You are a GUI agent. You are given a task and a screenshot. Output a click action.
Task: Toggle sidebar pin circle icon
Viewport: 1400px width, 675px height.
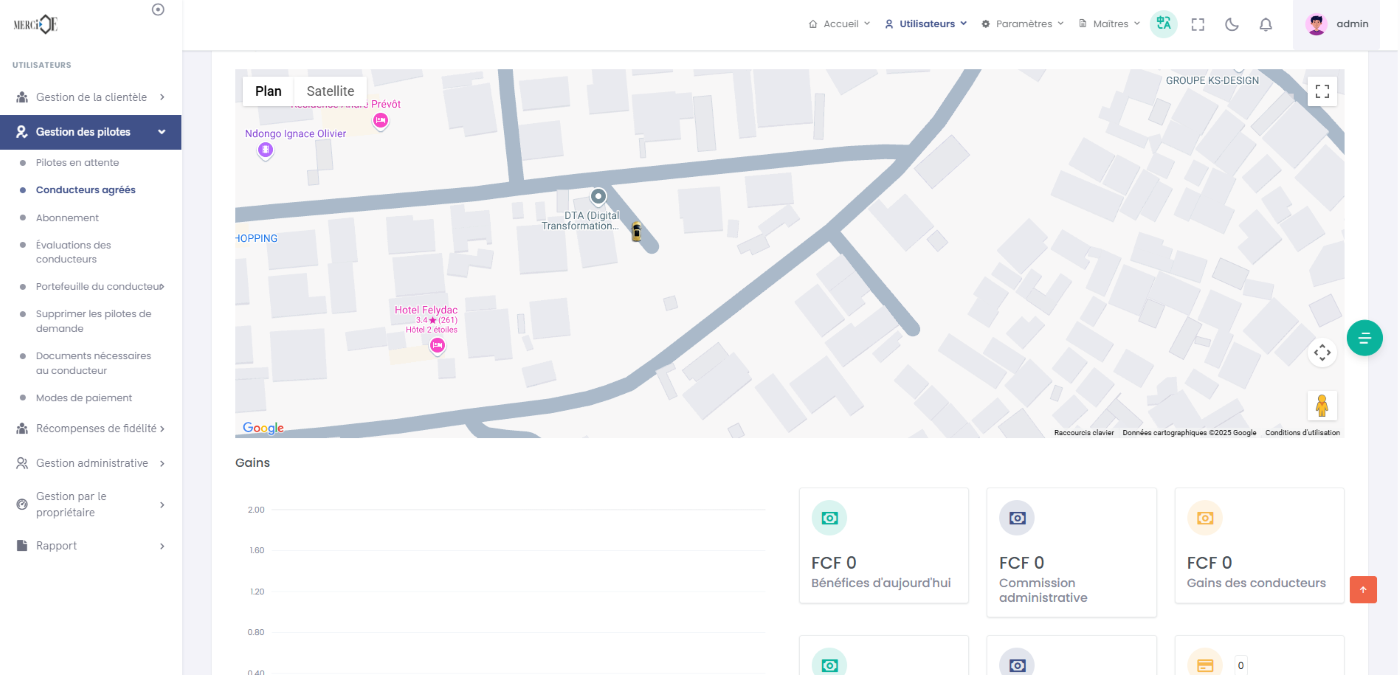[x=158, y=9]
